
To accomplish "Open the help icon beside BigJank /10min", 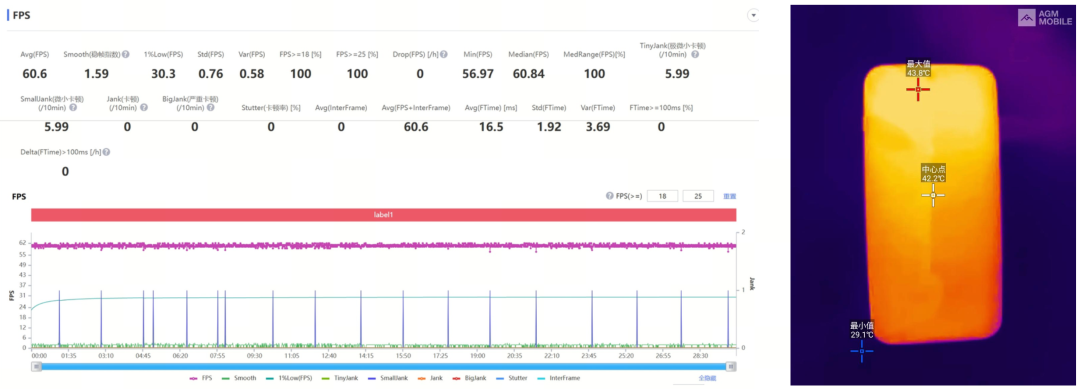I will click(x=210, y=107).
